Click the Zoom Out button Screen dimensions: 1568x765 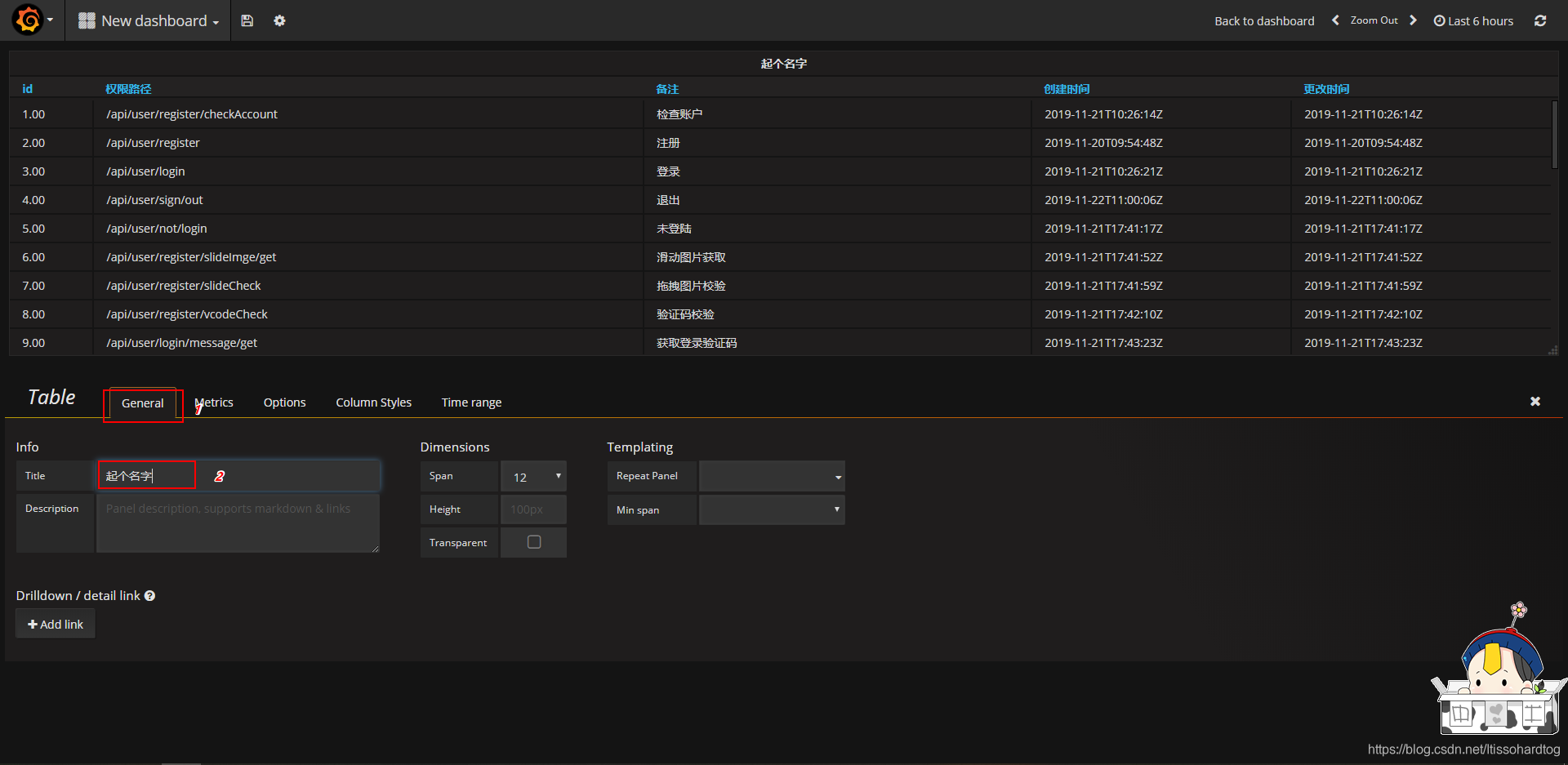click(x=1374, y=20)
